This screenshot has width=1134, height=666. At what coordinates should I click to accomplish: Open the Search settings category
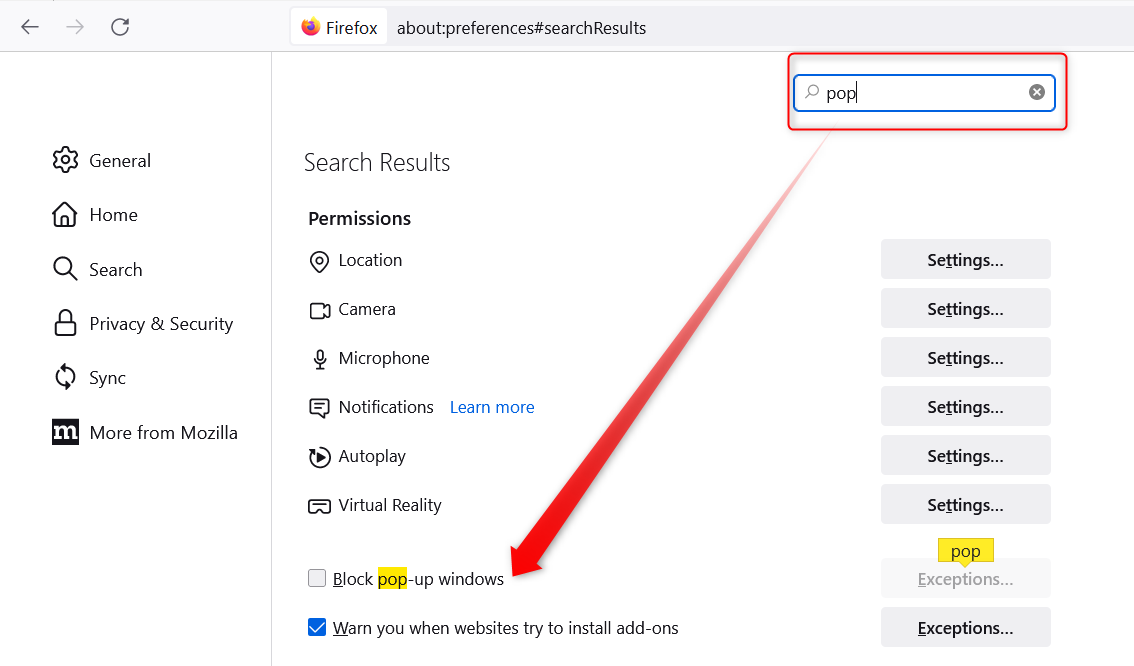115,269
